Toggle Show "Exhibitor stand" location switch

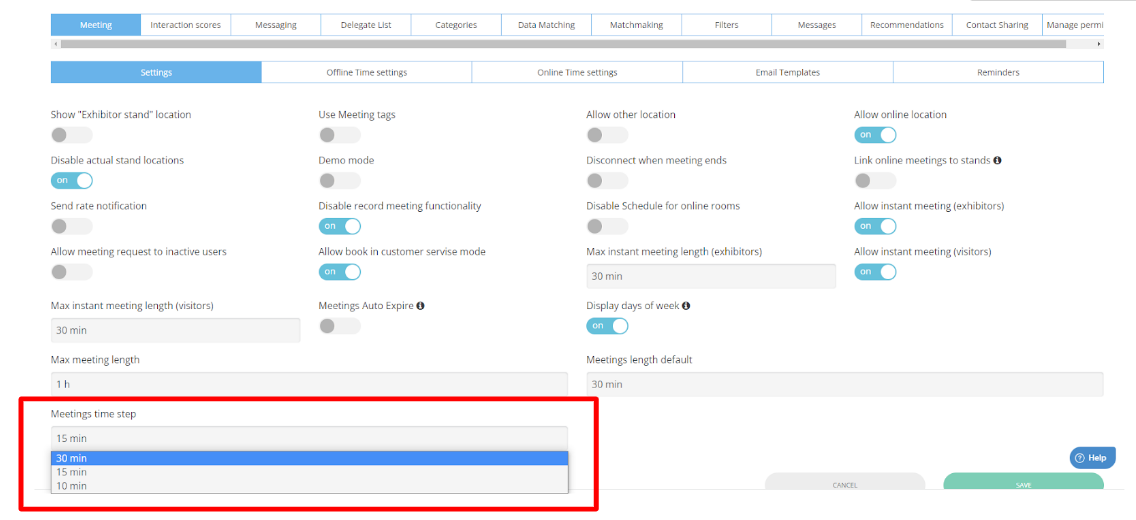coord(72,135)
